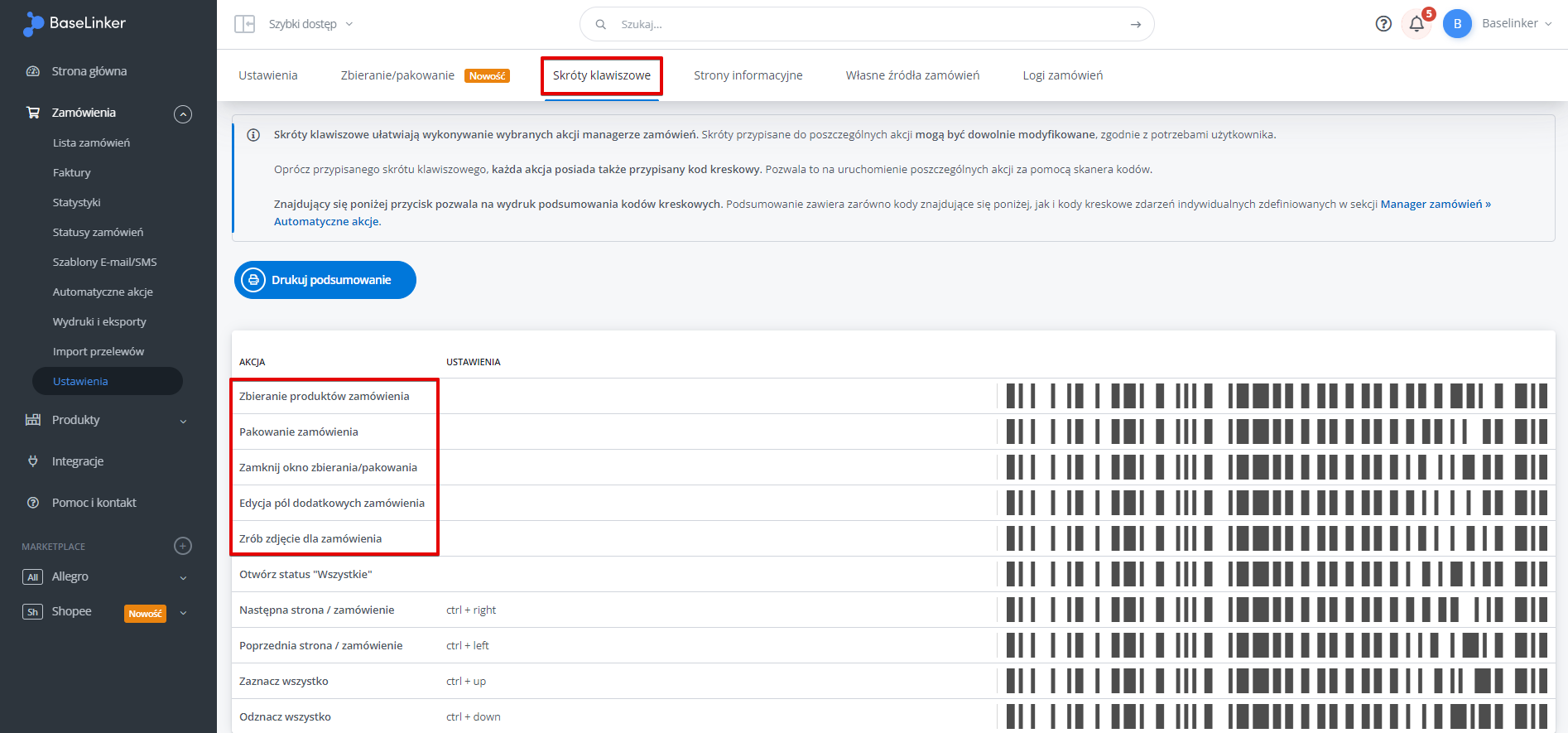Click Następna strona / zamówienie row
1568x733 pixels.
coord(893,610)
